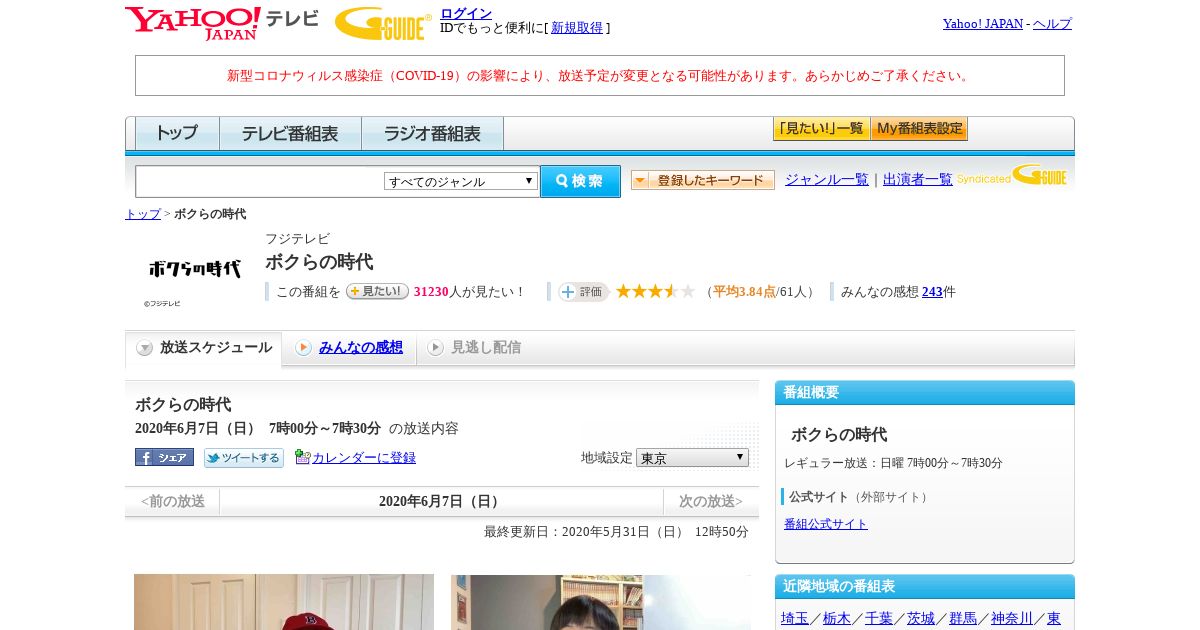
Task: Open the ジャンル一覧 link
Action: click(x=827, y=180)
